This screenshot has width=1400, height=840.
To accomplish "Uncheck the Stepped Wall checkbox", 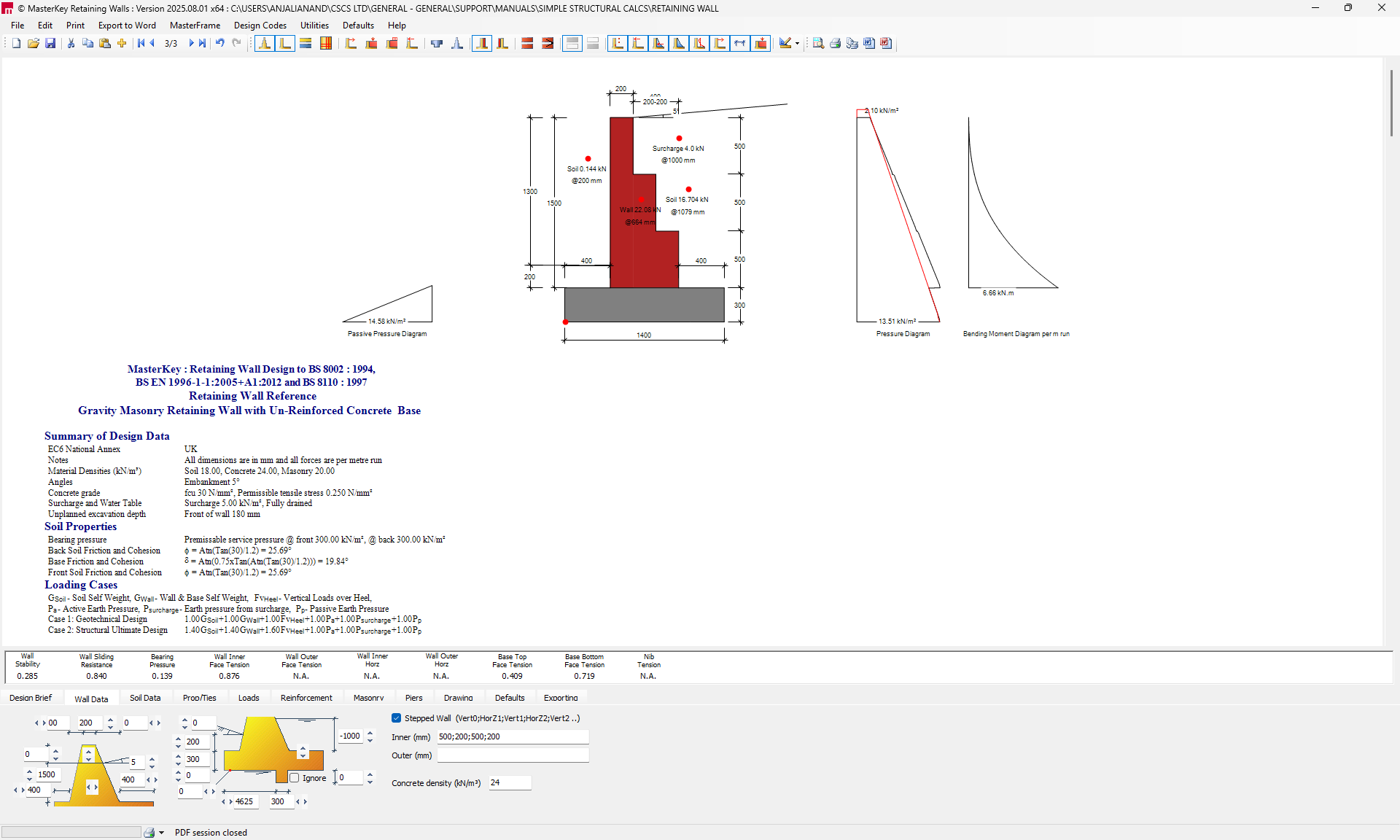I will [x=397, y=718].
